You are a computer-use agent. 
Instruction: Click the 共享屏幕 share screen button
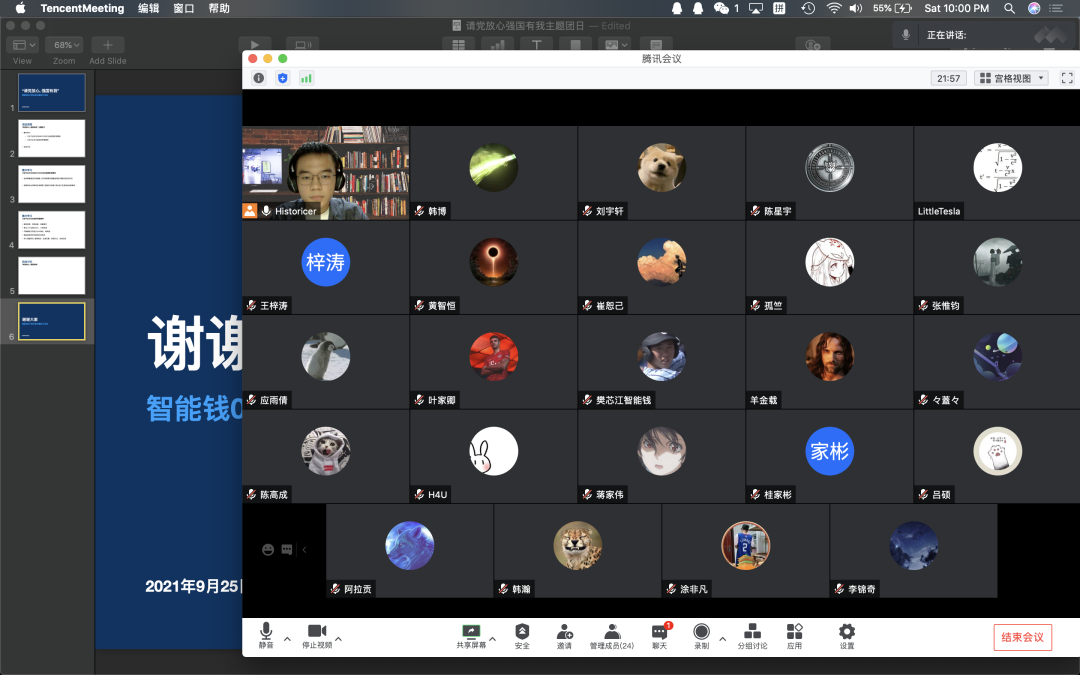click(x=471, y=635)
